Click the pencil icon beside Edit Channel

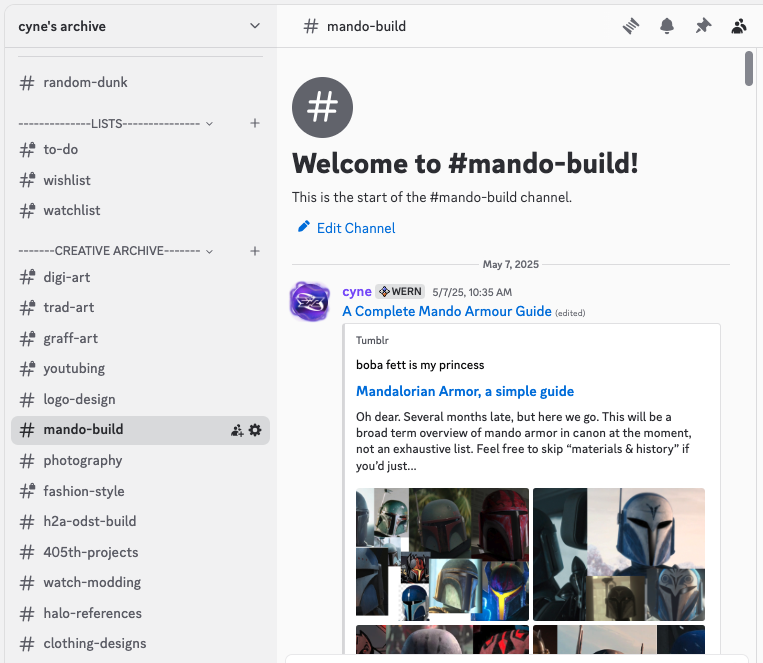[x=304, y=226]
